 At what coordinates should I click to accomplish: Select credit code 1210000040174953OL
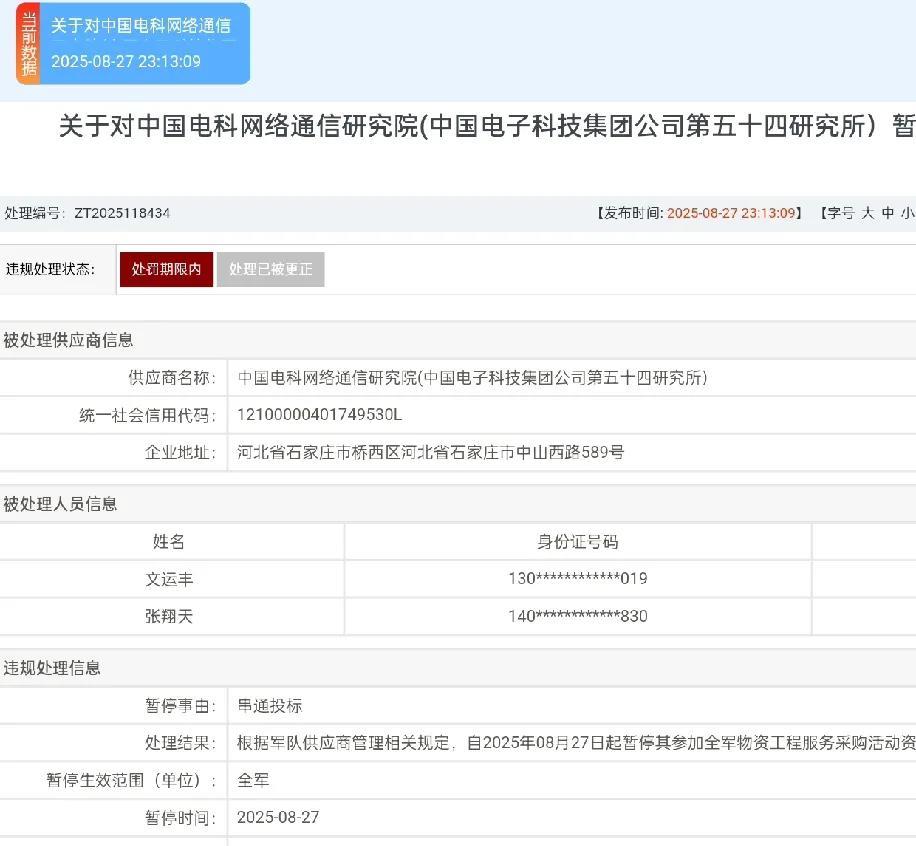click(x=320, y=415)
